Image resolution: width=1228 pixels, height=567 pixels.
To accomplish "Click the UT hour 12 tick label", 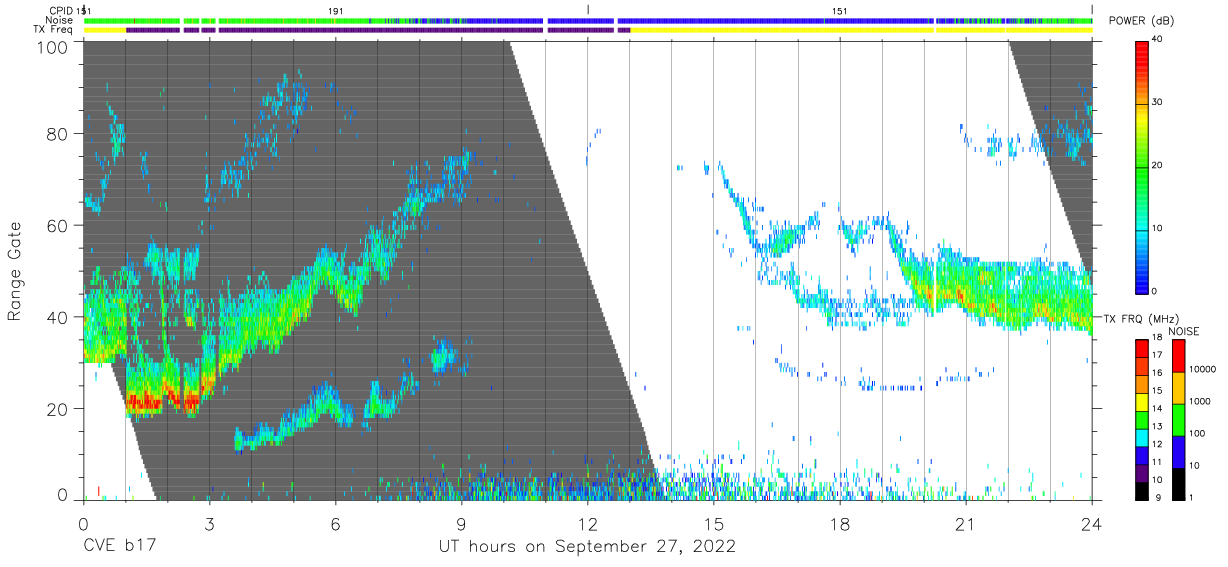I will pyautogui.click(x=588, y=523).
